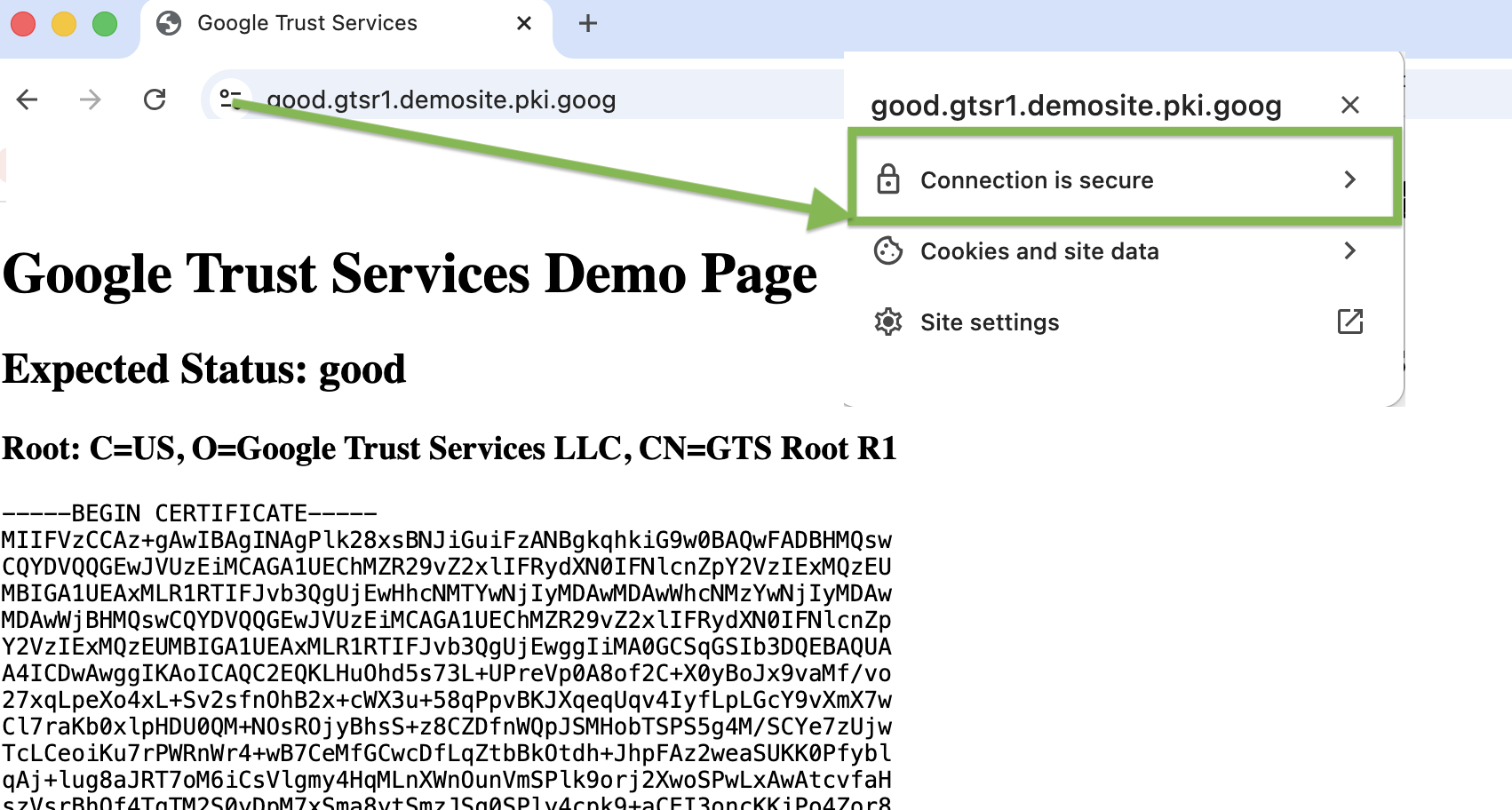Open the site information tune icon
The width and height of the screenshot is (1512, 810).
[x=231, y=99]
